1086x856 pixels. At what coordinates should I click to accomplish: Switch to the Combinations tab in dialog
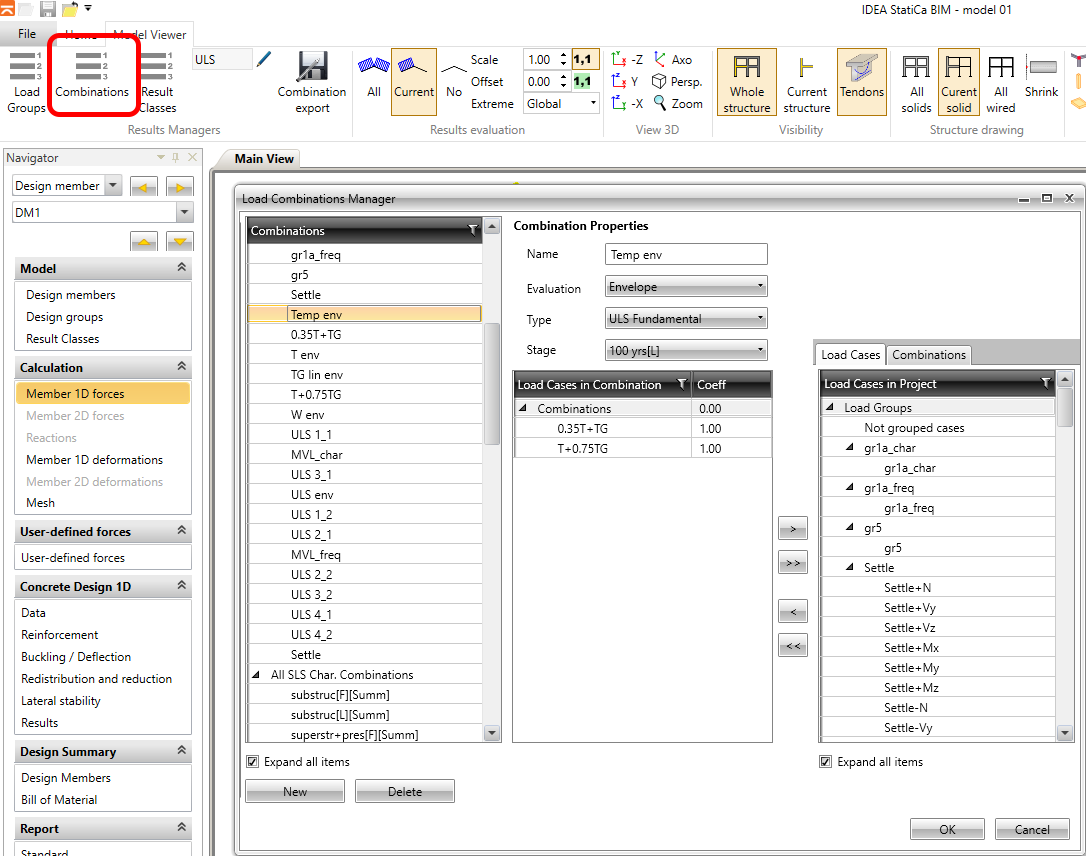(929, 355)
